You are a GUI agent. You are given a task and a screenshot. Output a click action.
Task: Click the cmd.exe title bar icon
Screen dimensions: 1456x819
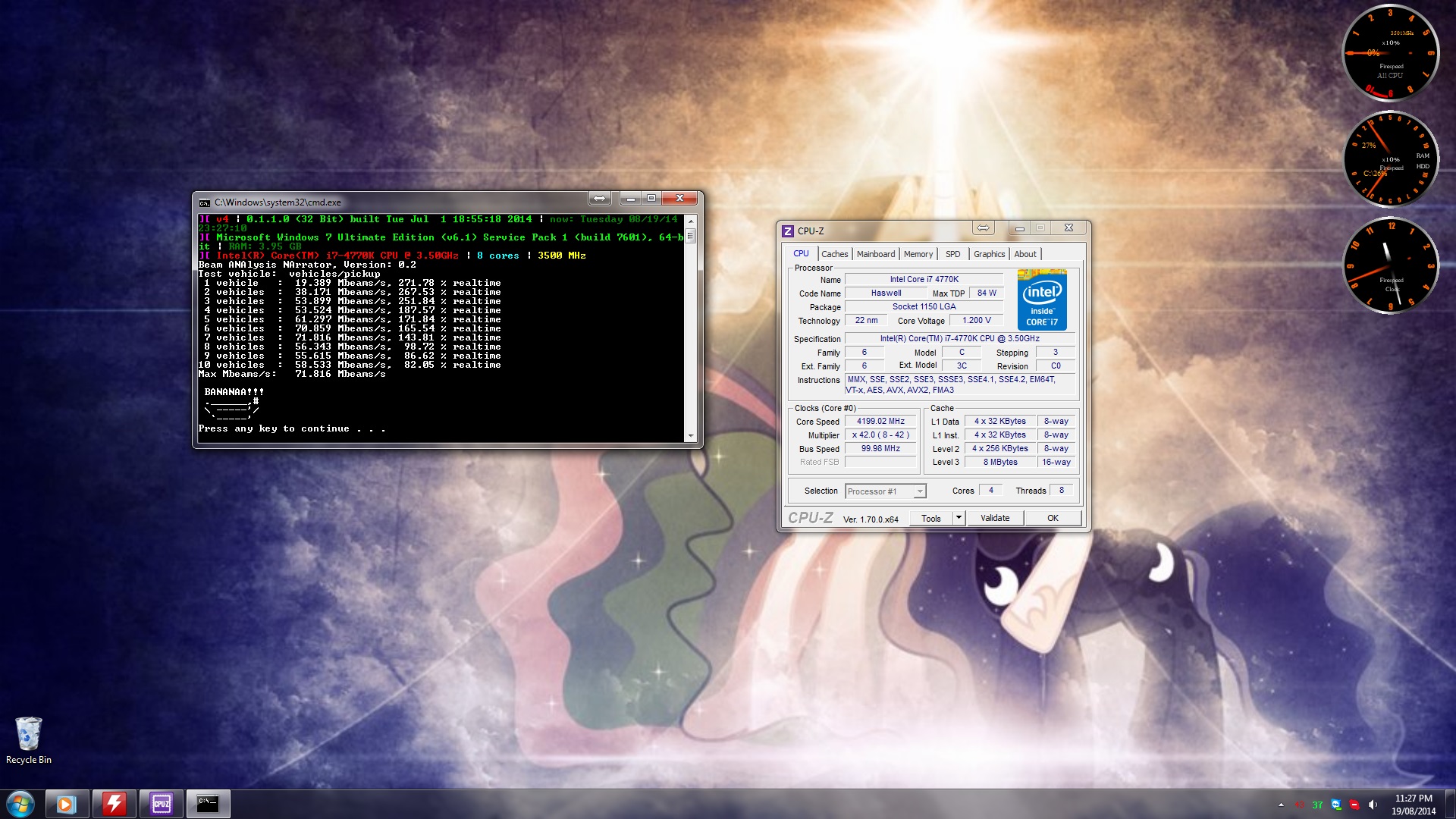pos(204,202)
